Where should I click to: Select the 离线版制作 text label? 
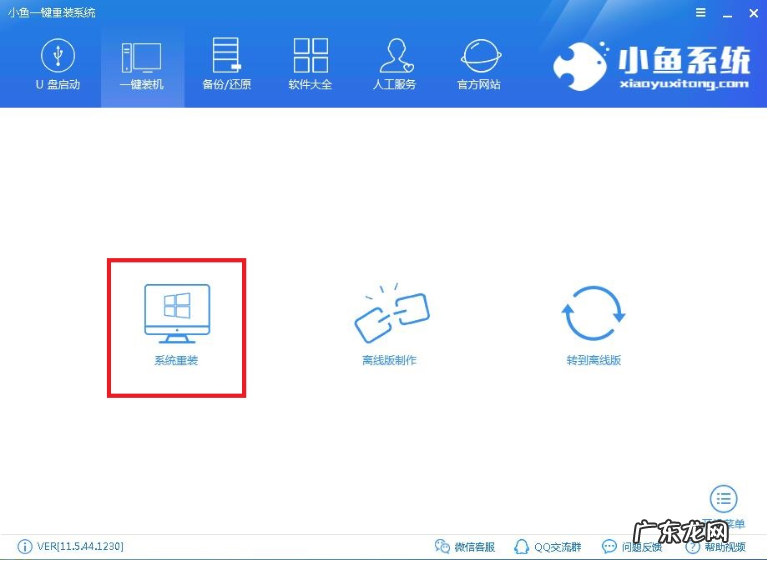point(389,360)
